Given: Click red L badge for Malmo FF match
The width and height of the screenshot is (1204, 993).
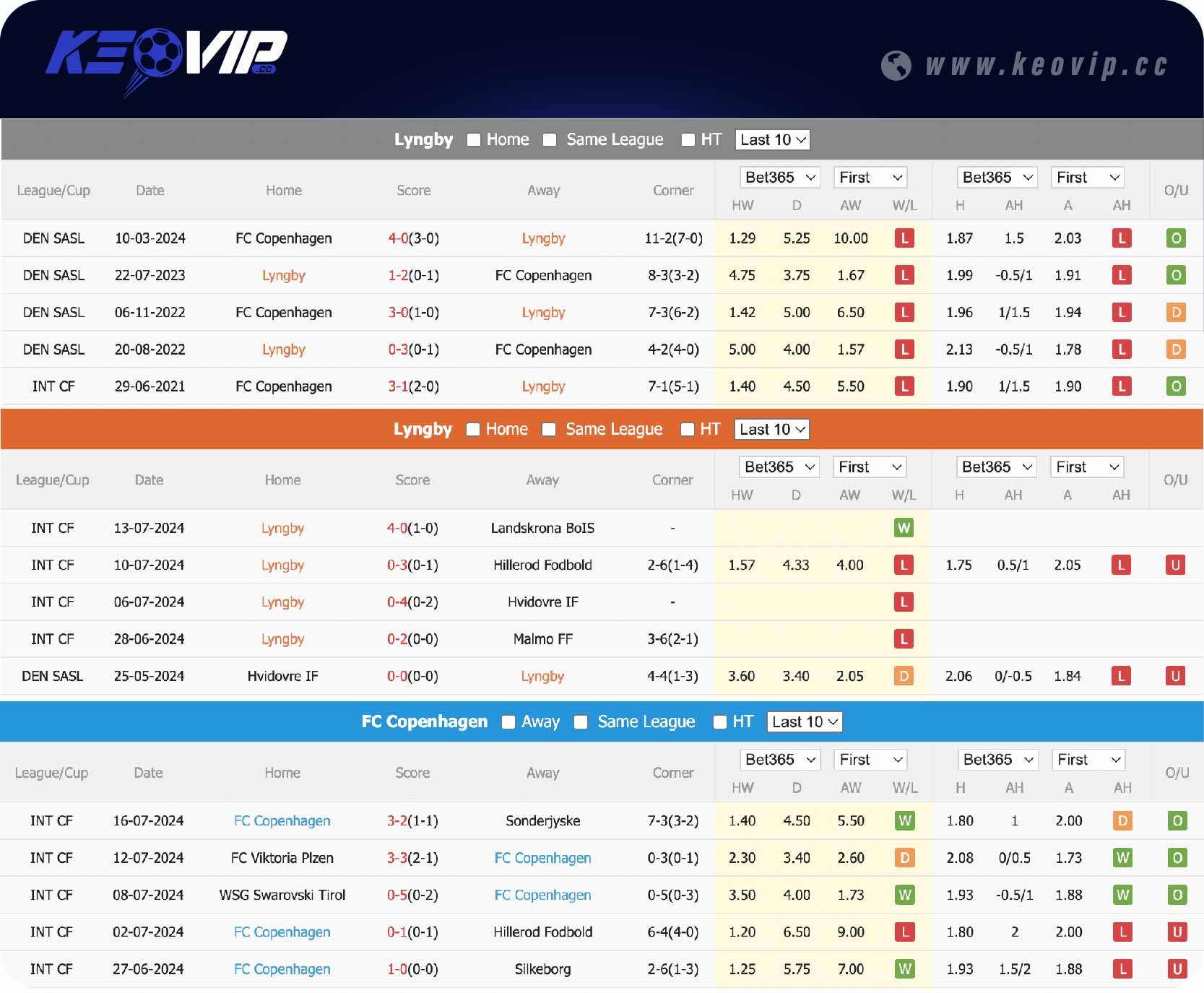Looking at the screenshot, I should point(903,639).
